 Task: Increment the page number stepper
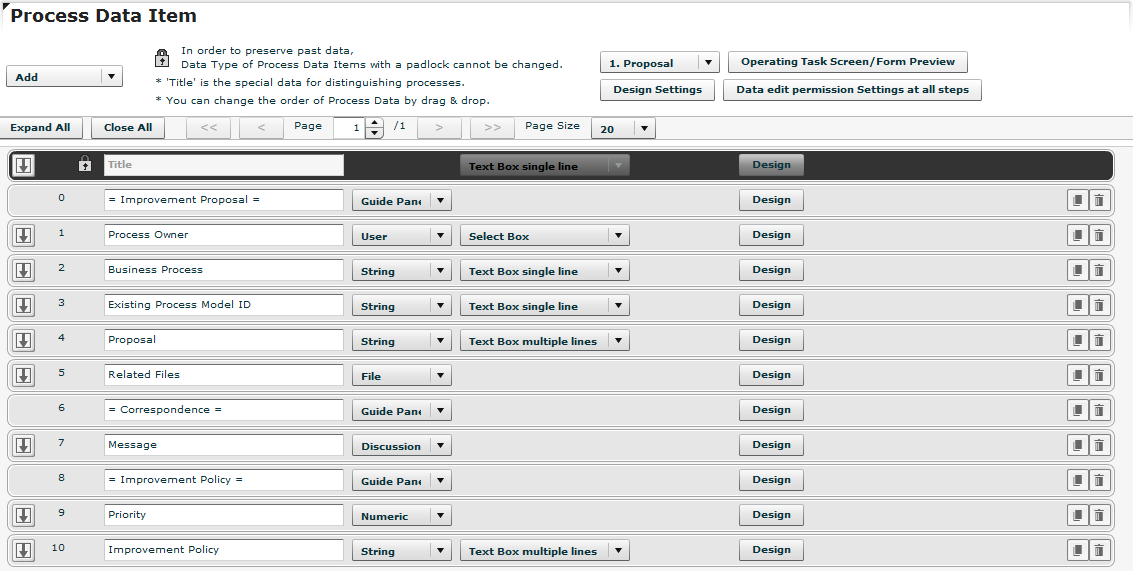pyautogui.click(x=375, y=123)
